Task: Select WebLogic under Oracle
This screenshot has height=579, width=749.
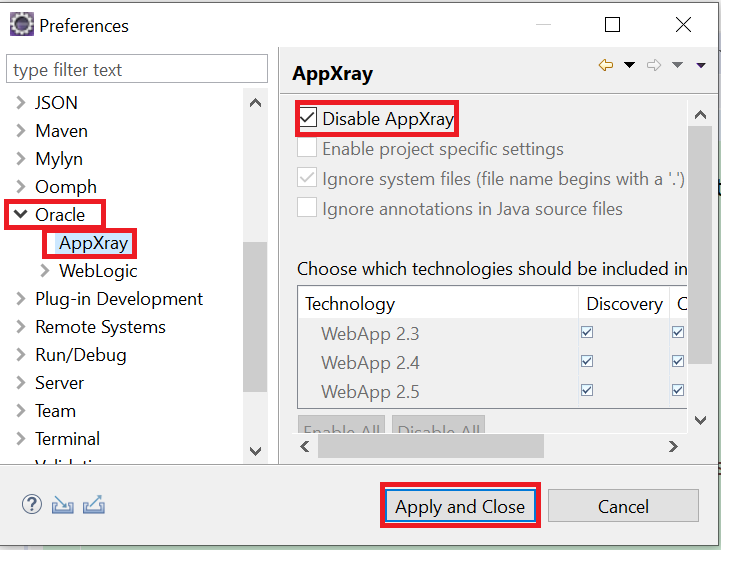Action: pyautogui.click(x=98, y=271)
